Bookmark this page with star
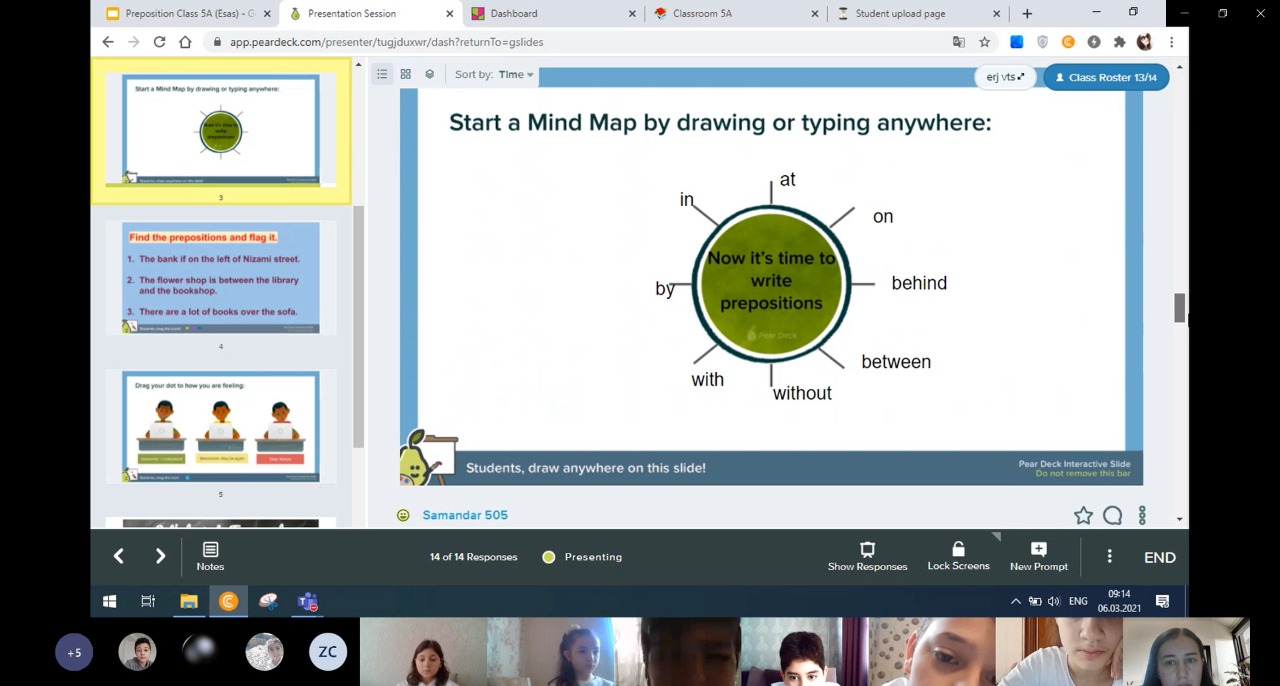 [x=985, y=42]
